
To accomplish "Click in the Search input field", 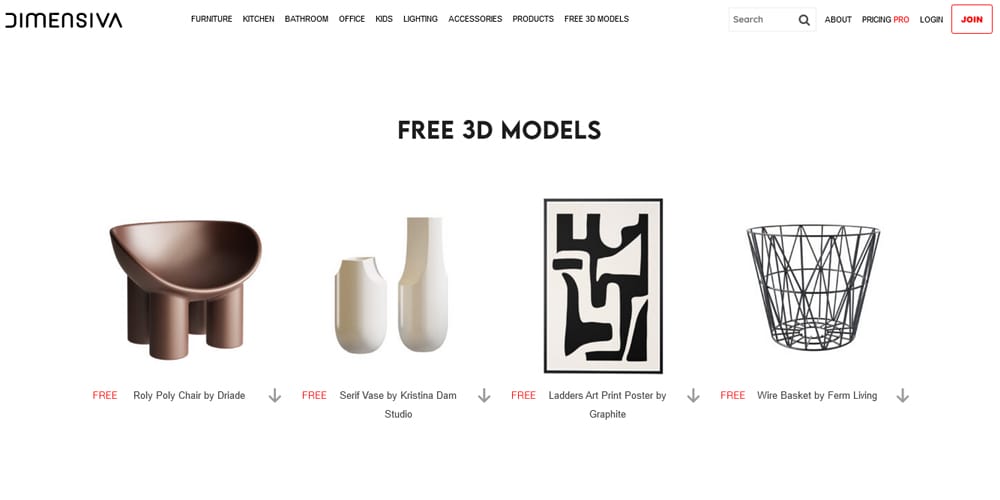I will click(763, 20).
